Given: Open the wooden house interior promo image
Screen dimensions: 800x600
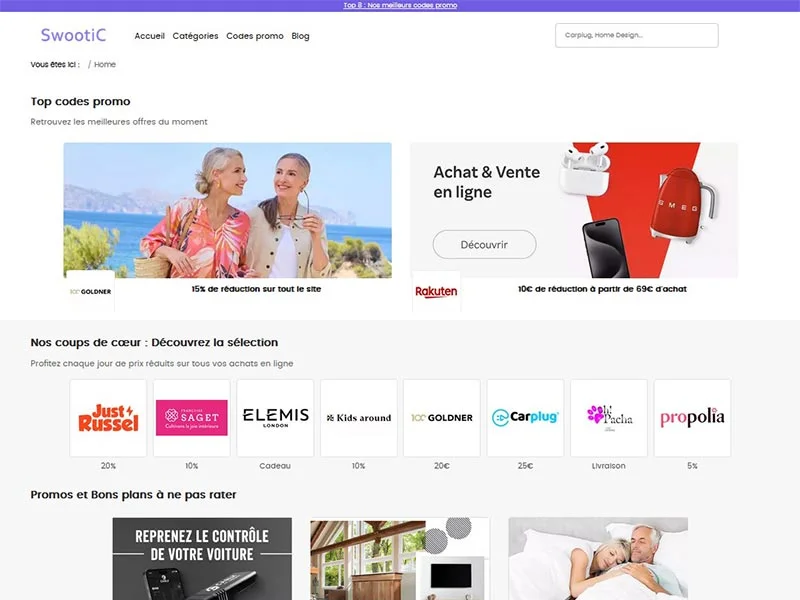Looking at the screenshot, I should 400,559.
